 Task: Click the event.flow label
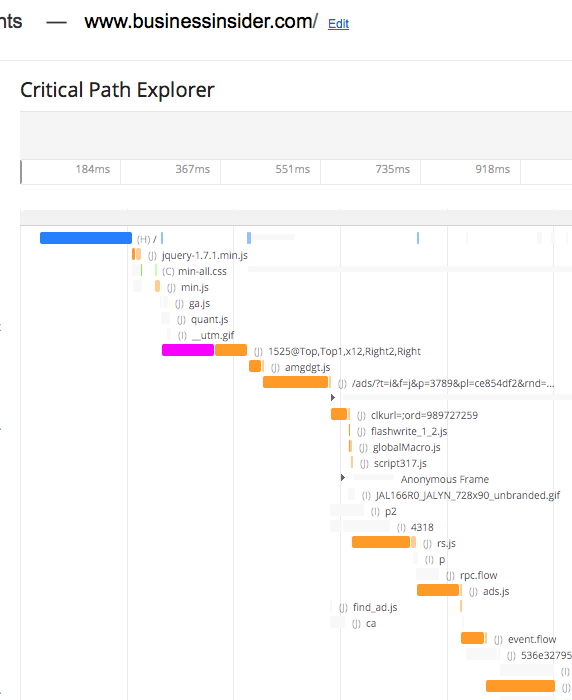(x=532, y=640)
